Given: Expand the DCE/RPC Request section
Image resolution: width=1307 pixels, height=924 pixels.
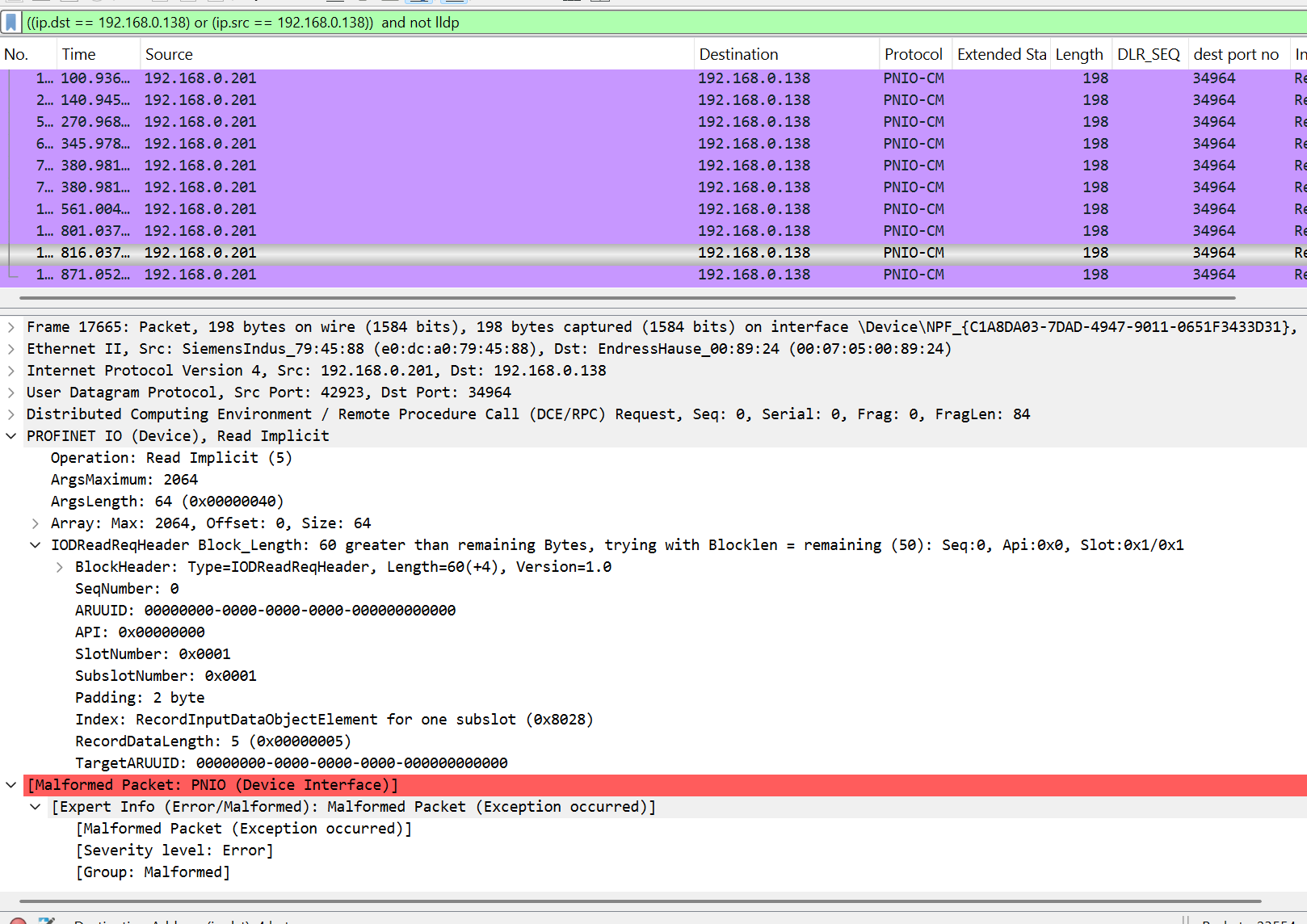Looking at the screenshot, I should click(x=11, y=414).
